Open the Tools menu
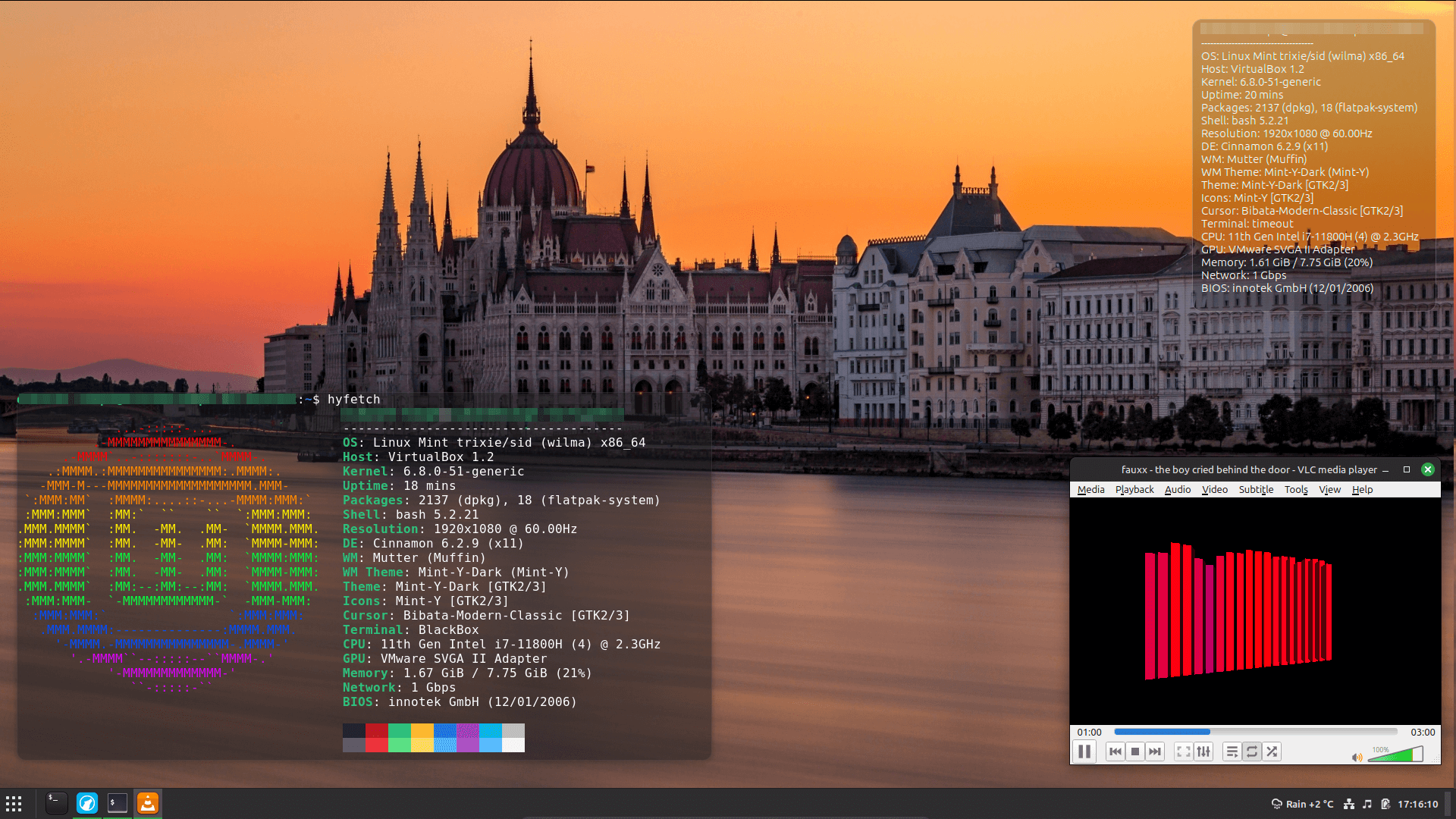Viewport: 1456px width, 819px height. [1296, 490]
